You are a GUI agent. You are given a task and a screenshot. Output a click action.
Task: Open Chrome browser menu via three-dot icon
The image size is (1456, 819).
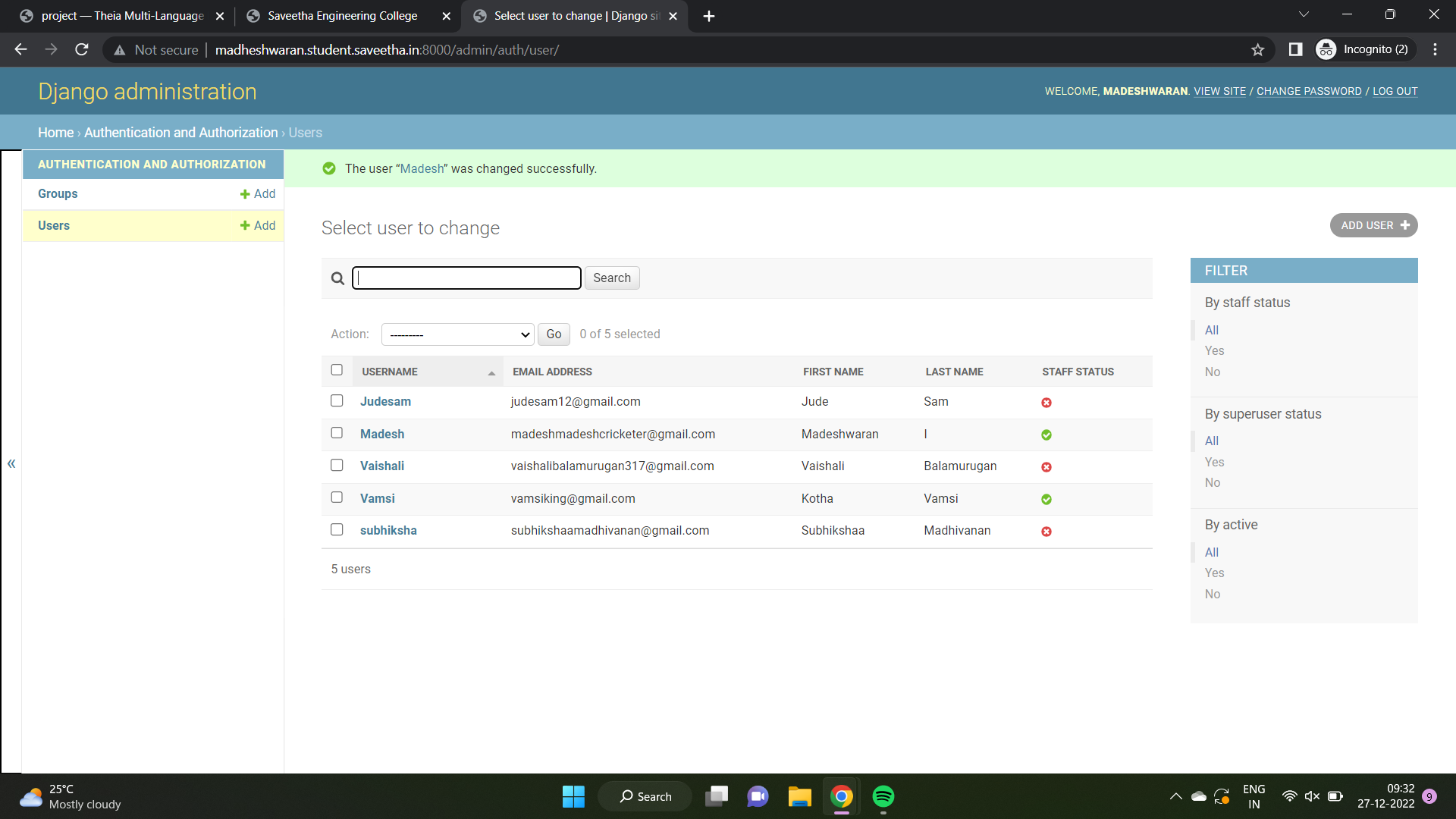point(1435,49)
